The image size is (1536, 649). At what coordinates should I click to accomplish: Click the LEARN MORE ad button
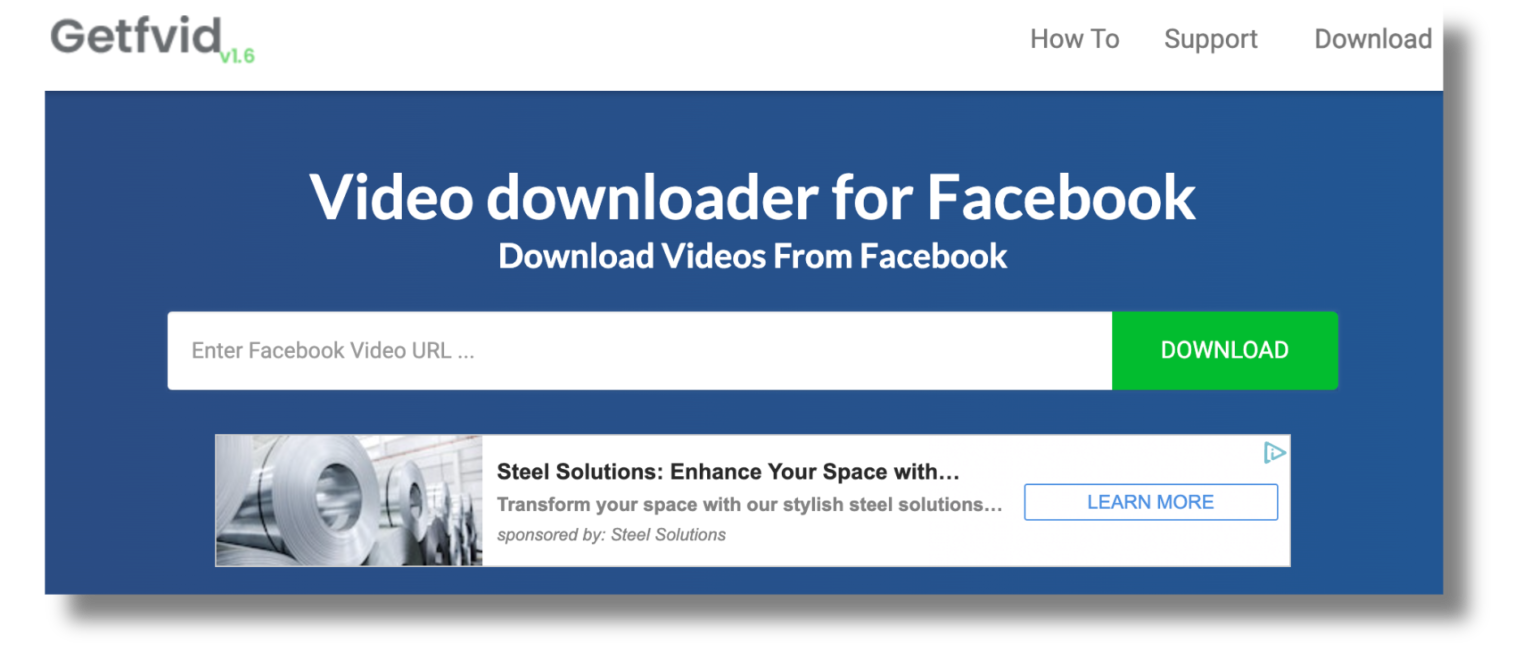tap(1150, 501)
